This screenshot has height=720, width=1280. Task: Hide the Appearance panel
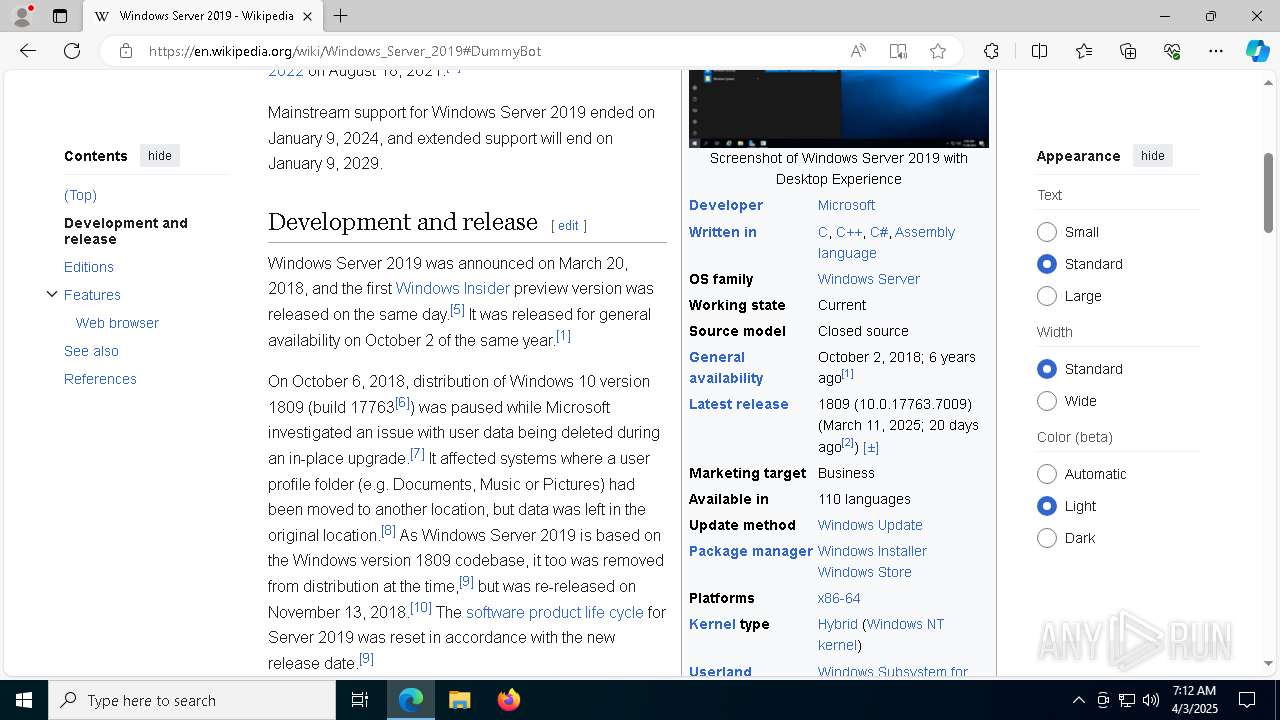click(x=1153, y=156)
